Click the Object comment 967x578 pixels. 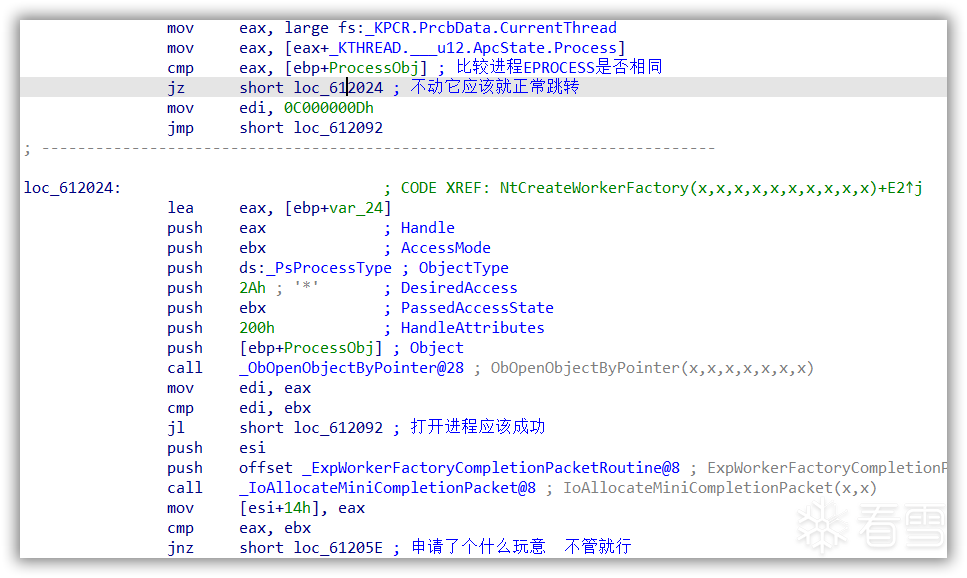pos(437,348)
